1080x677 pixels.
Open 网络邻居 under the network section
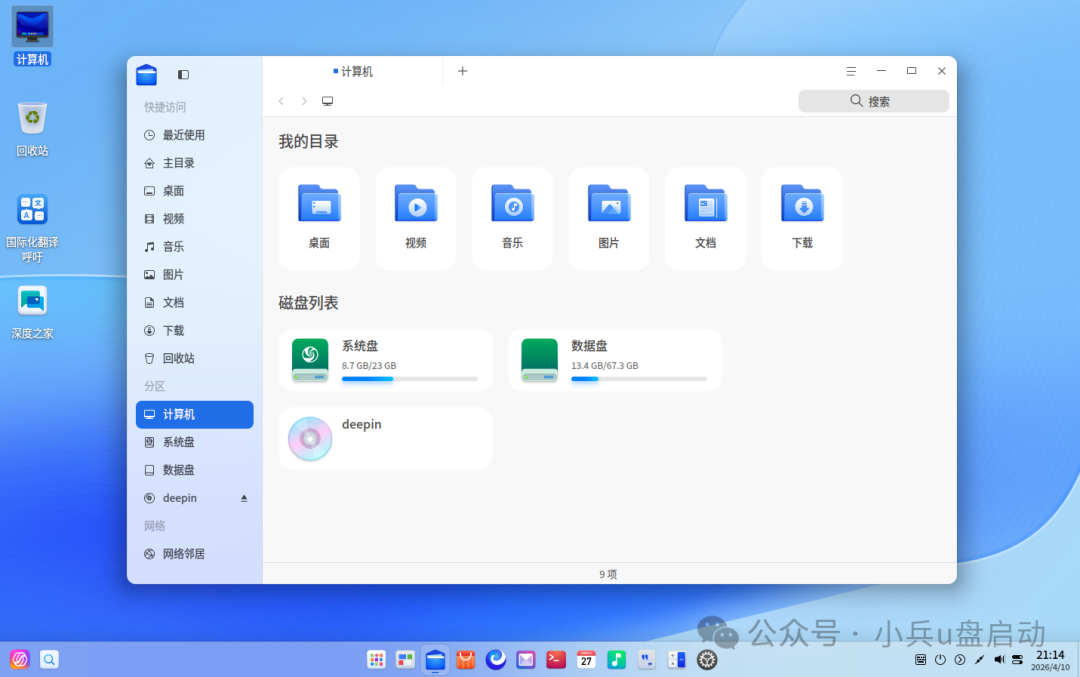180,553
